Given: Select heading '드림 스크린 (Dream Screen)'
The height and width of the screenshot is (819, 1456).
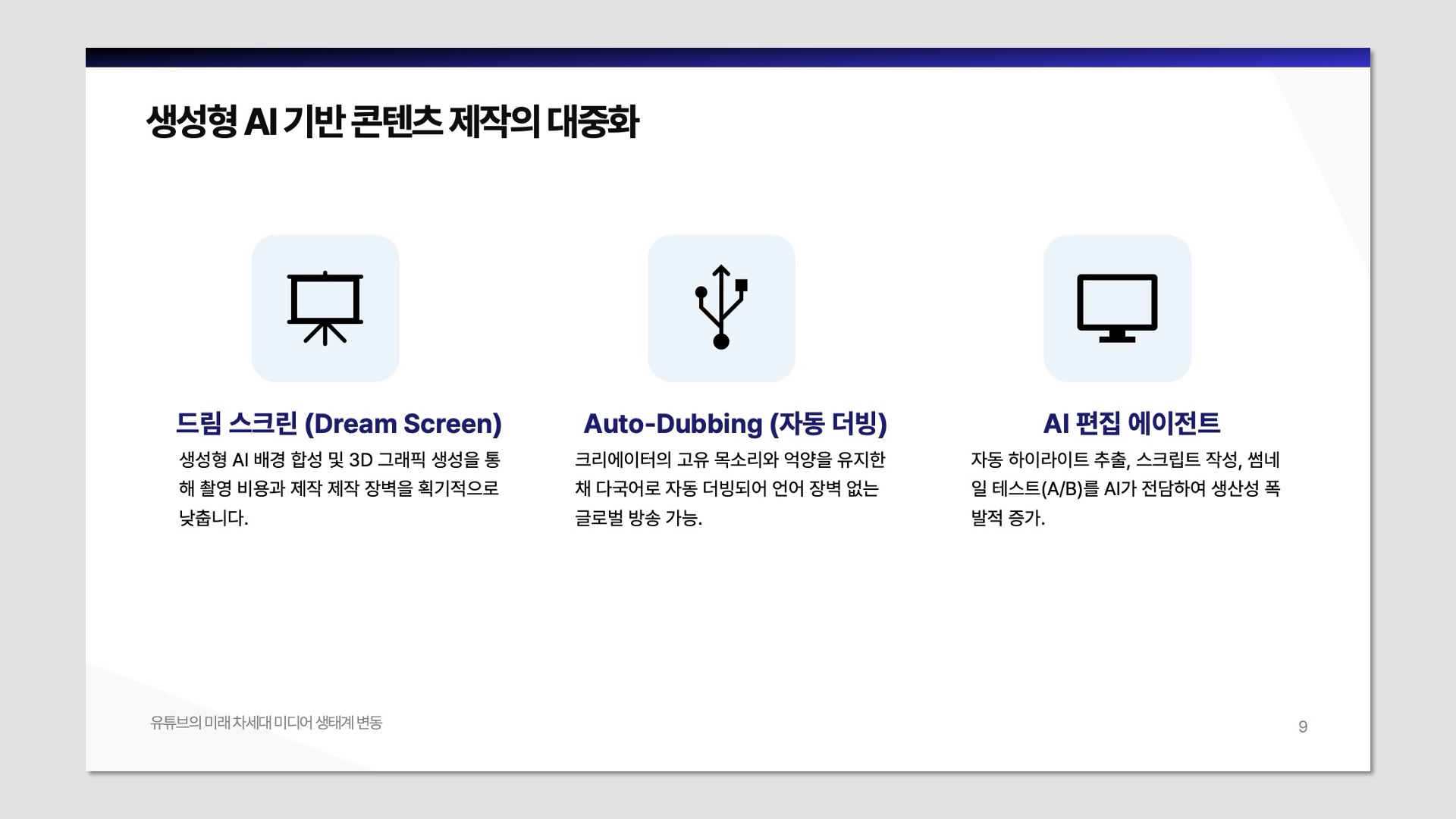Looking at the screenshot, I should coord(339,423).
